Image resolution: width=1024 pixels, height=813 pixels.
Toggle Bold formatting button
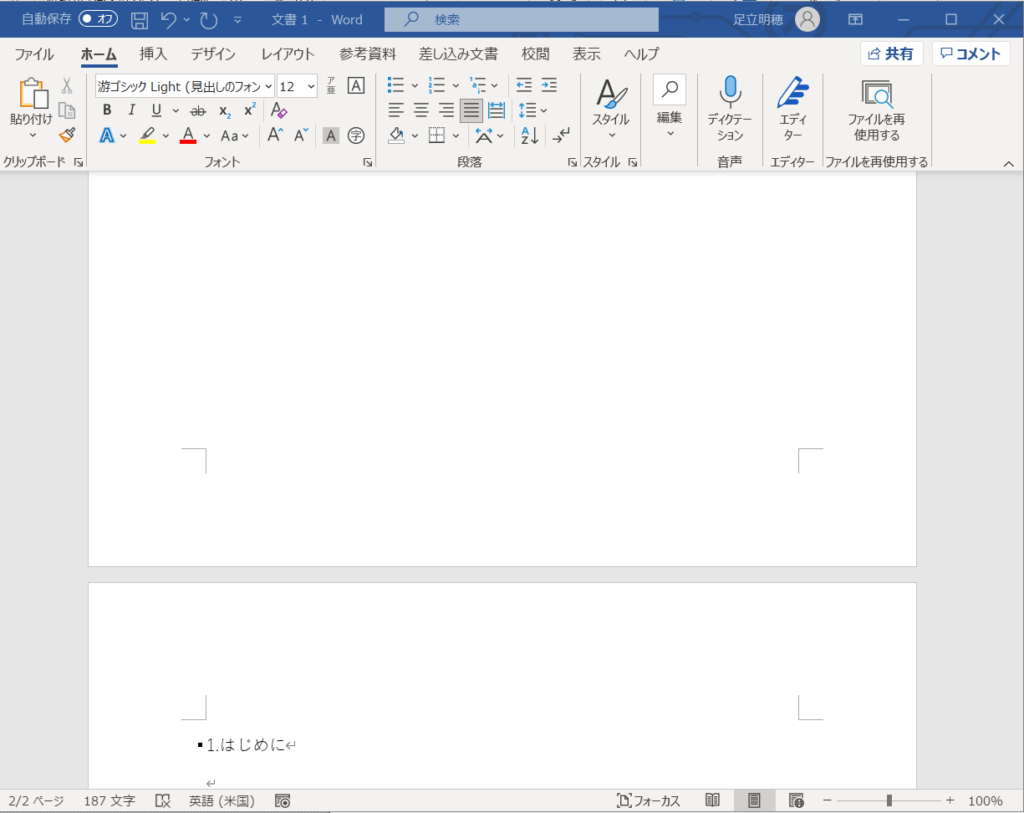pyautogui.click(x=107, y=111)
